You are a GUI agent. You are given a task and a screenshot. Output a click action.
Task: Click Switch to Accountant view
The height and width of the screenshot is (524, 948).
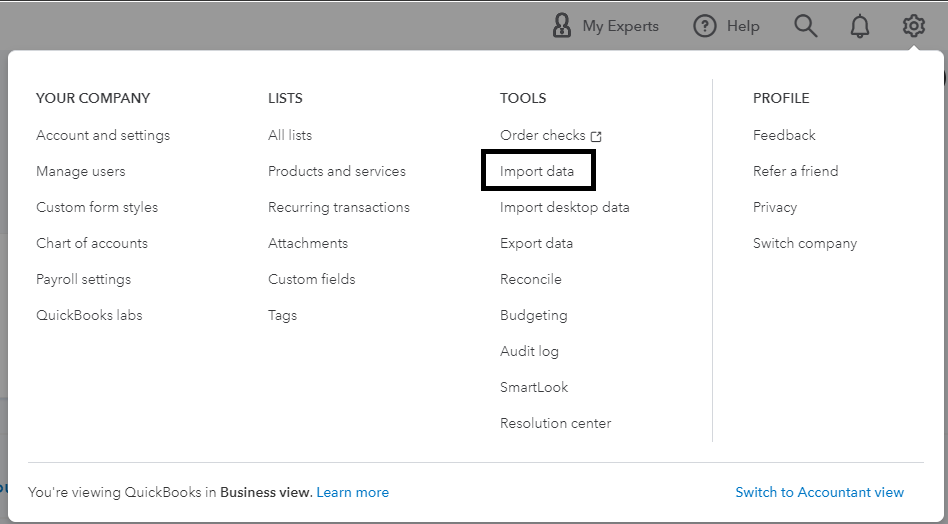pyautogui.click(x=819, y=492)
